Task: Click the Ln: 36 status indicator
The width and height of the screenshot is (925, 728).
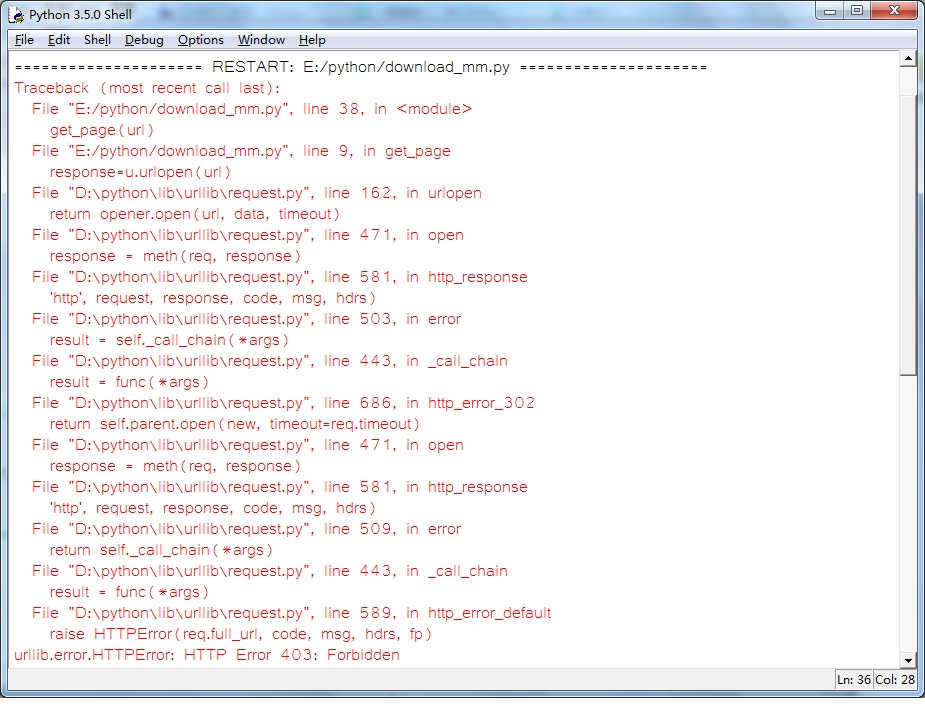Action: coord(853,680)
